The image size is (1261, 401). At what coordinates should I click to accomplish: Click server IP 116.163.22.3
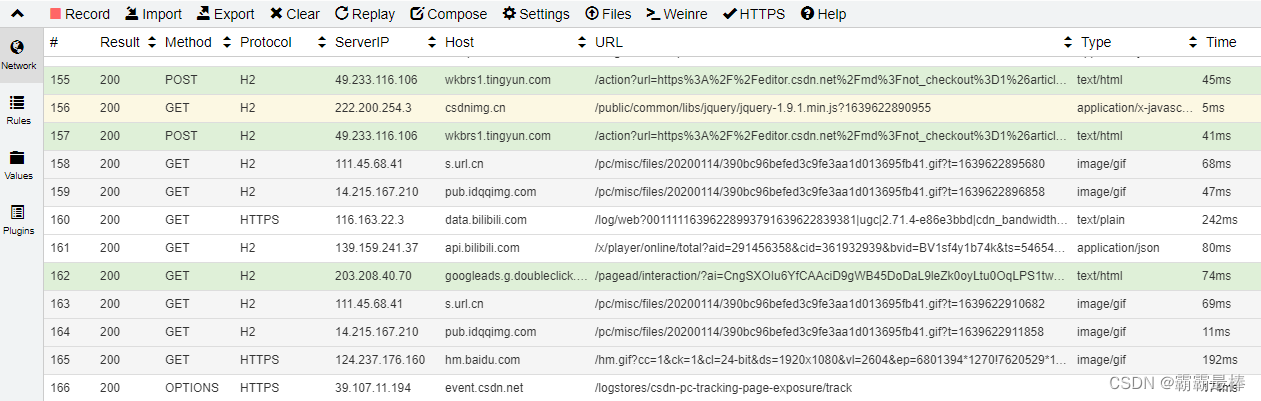pos(368,220)
